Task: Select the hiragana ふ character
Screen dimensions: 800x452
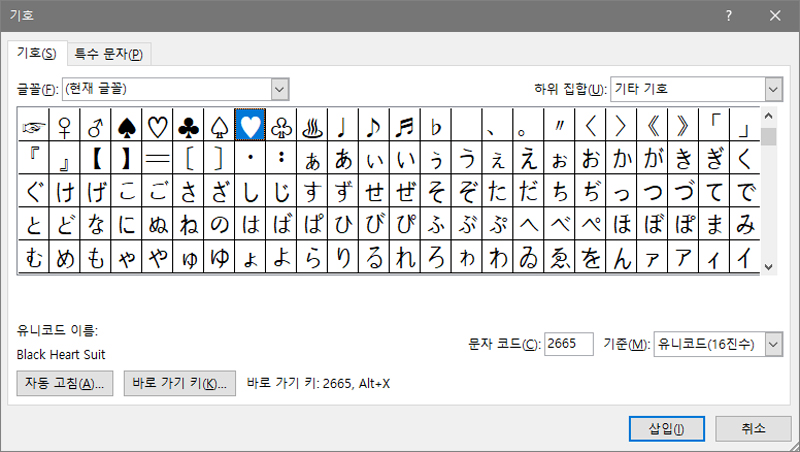Action: (x=436, y=224)
